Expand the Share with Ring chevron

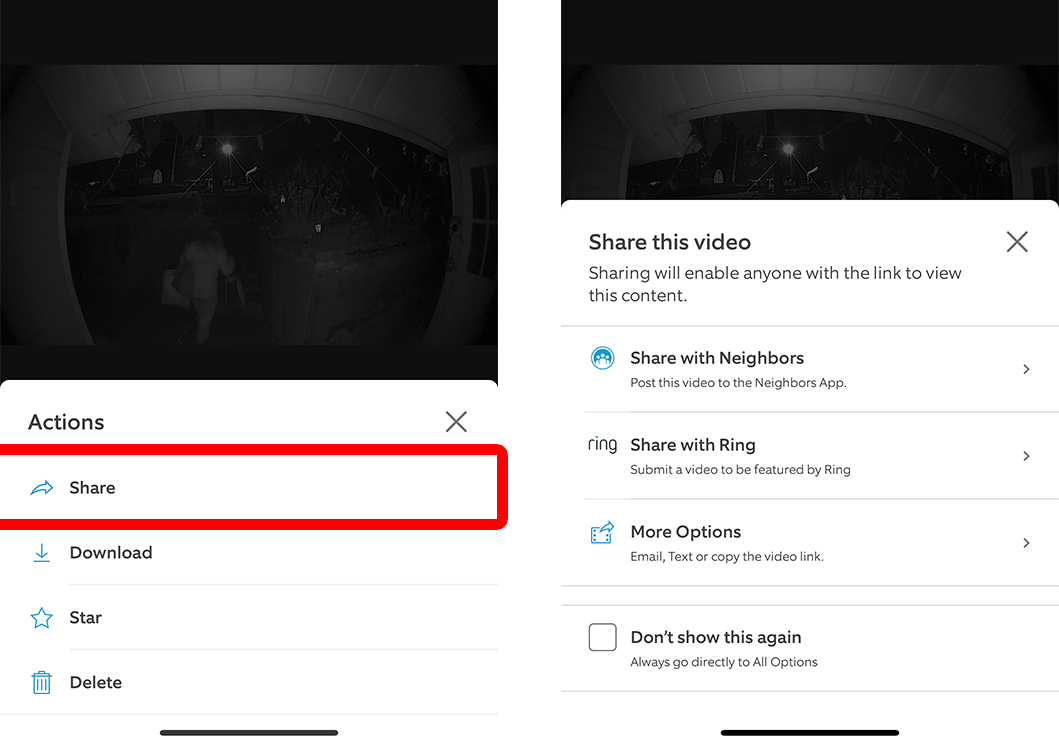coord(1026,456)
